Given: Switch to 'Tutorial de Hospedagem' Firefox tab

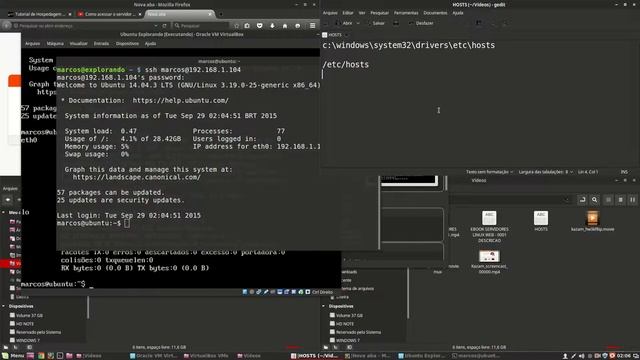Looking at the screenshot, I should (39, 14).
